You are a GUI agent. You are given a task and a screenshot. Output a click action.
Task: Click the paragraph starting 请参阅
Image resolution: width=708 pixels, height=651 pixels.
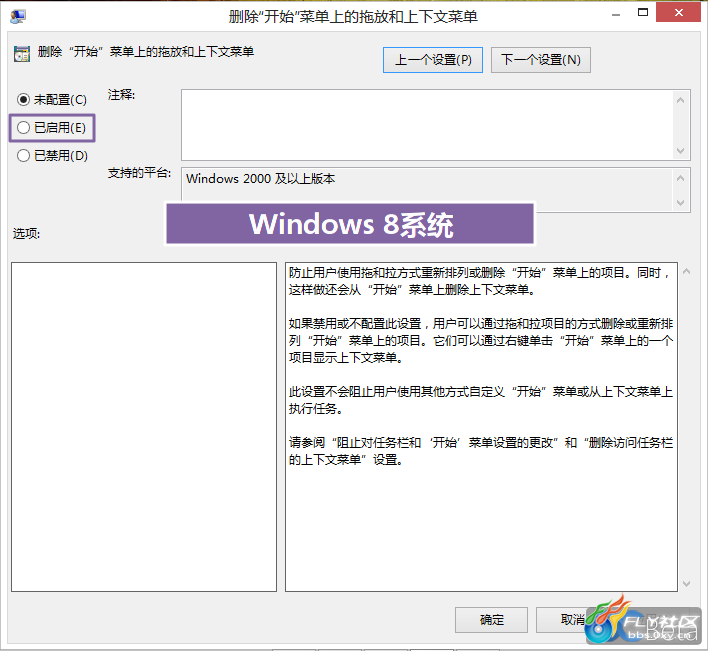coord(481,451)
